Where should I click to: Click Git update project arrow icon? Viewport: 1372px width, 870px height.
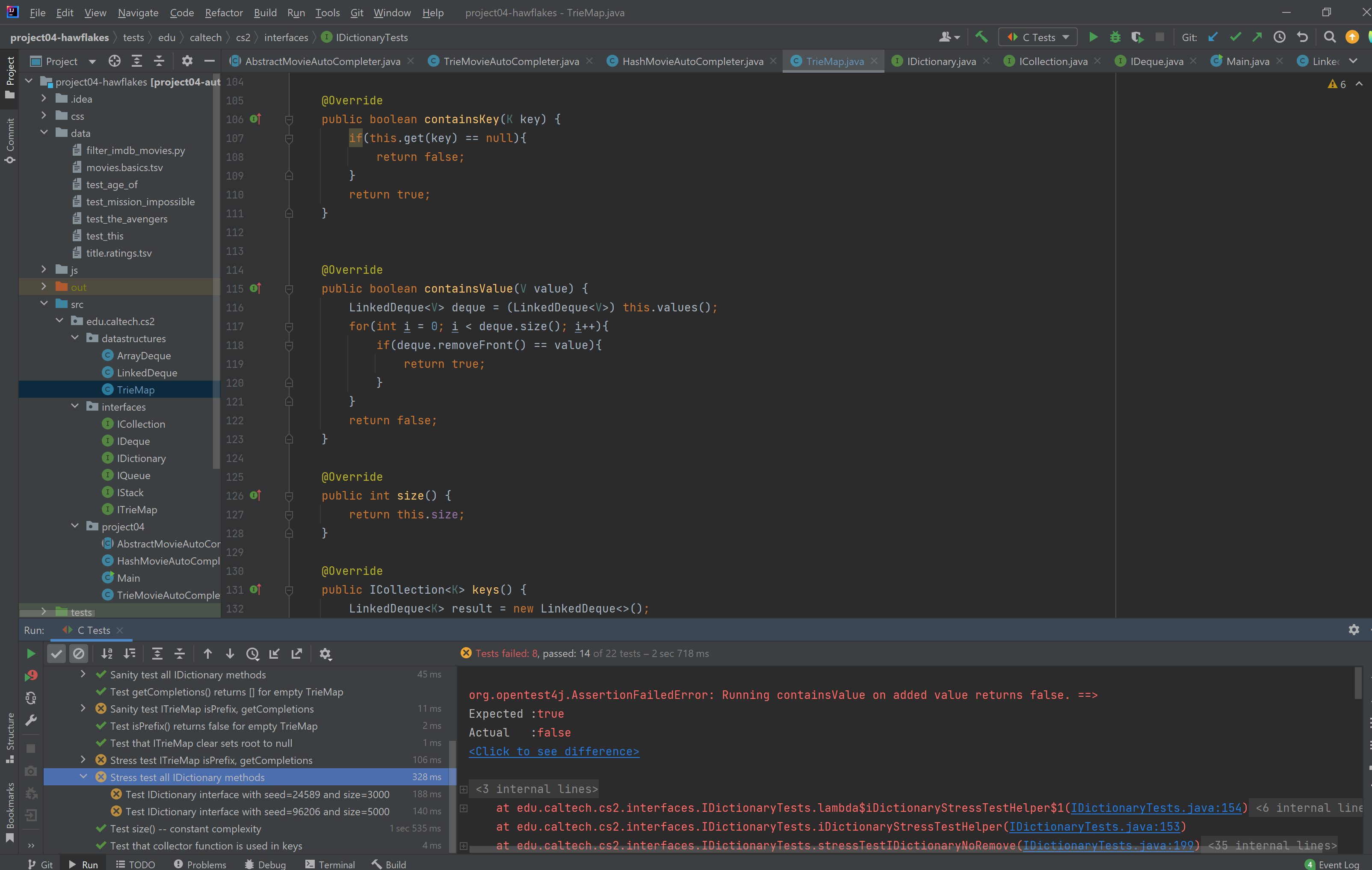pyautogui.click(x=1213, y=37)
